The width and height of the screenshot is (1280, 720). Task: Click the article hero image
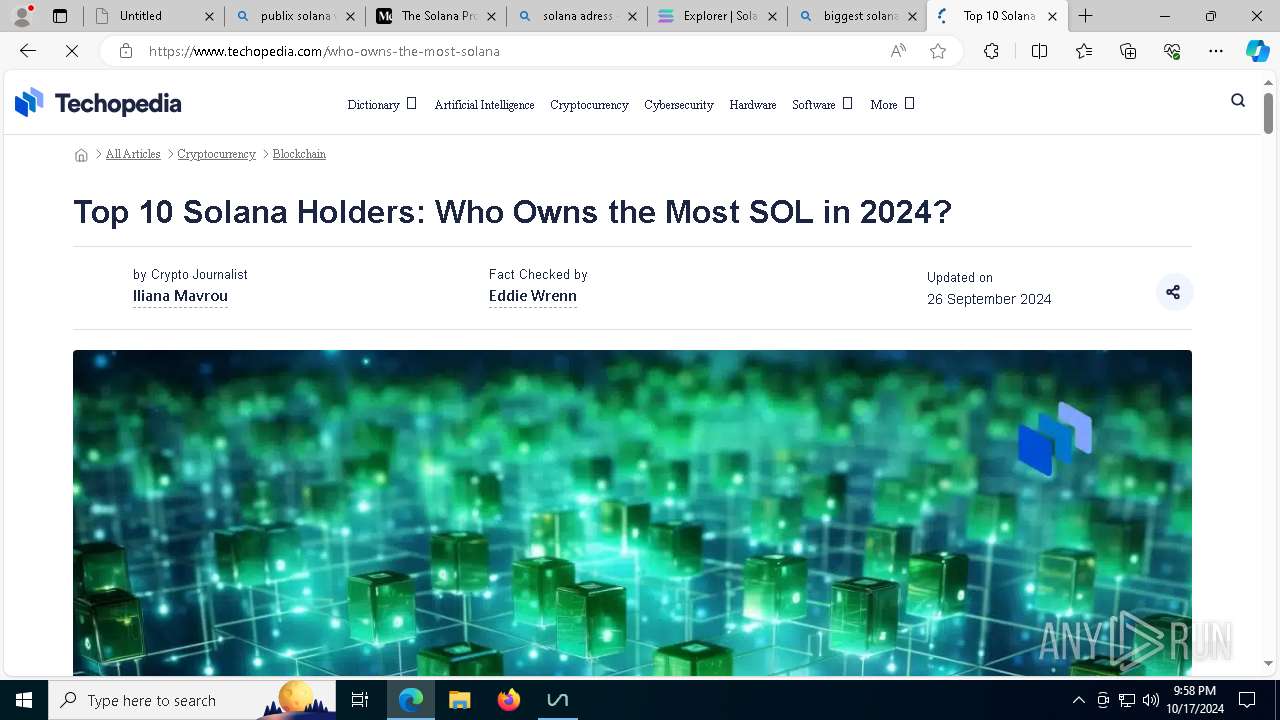pyautogui.click(x=632, y=512)
